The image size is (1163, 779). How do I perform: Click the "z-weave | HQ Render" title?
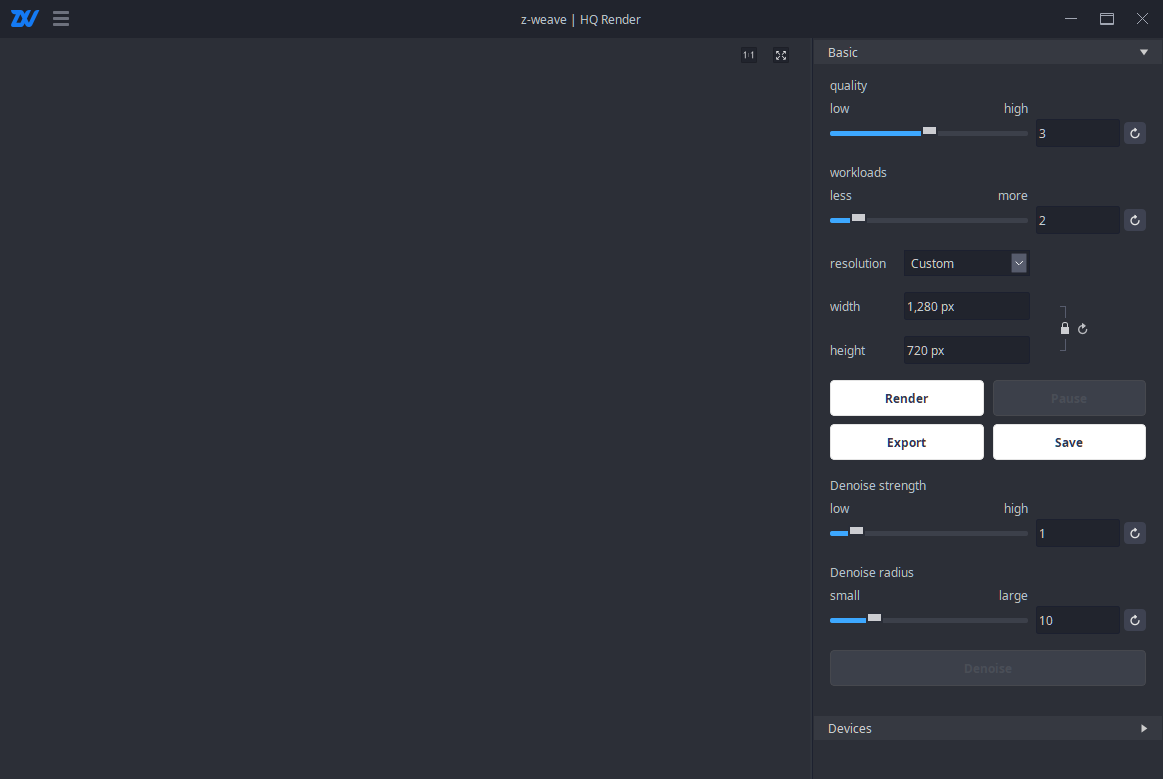[581, 19]
